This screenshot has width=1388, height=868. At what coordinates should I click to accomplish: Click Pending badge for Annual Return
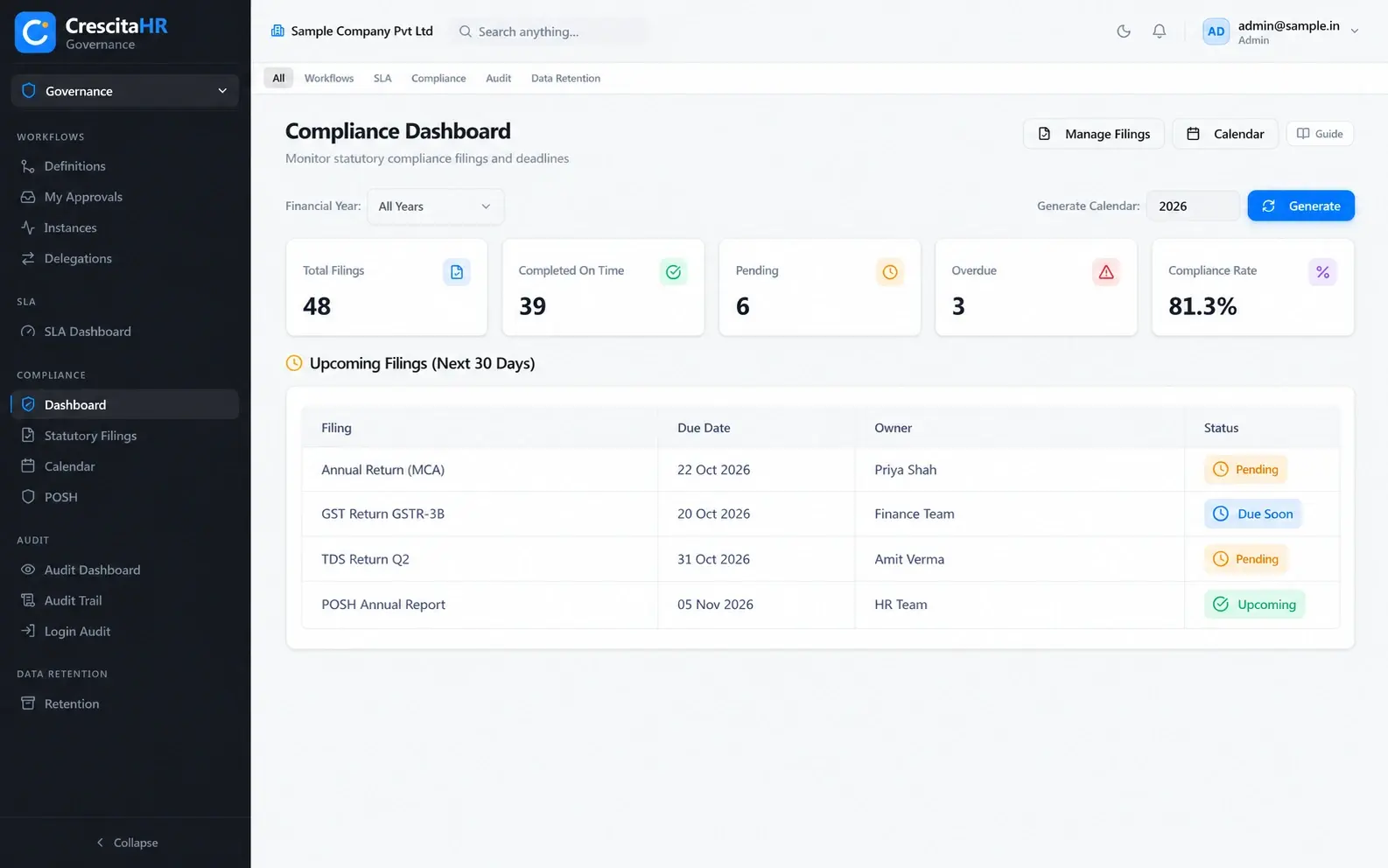(1246, 470)
